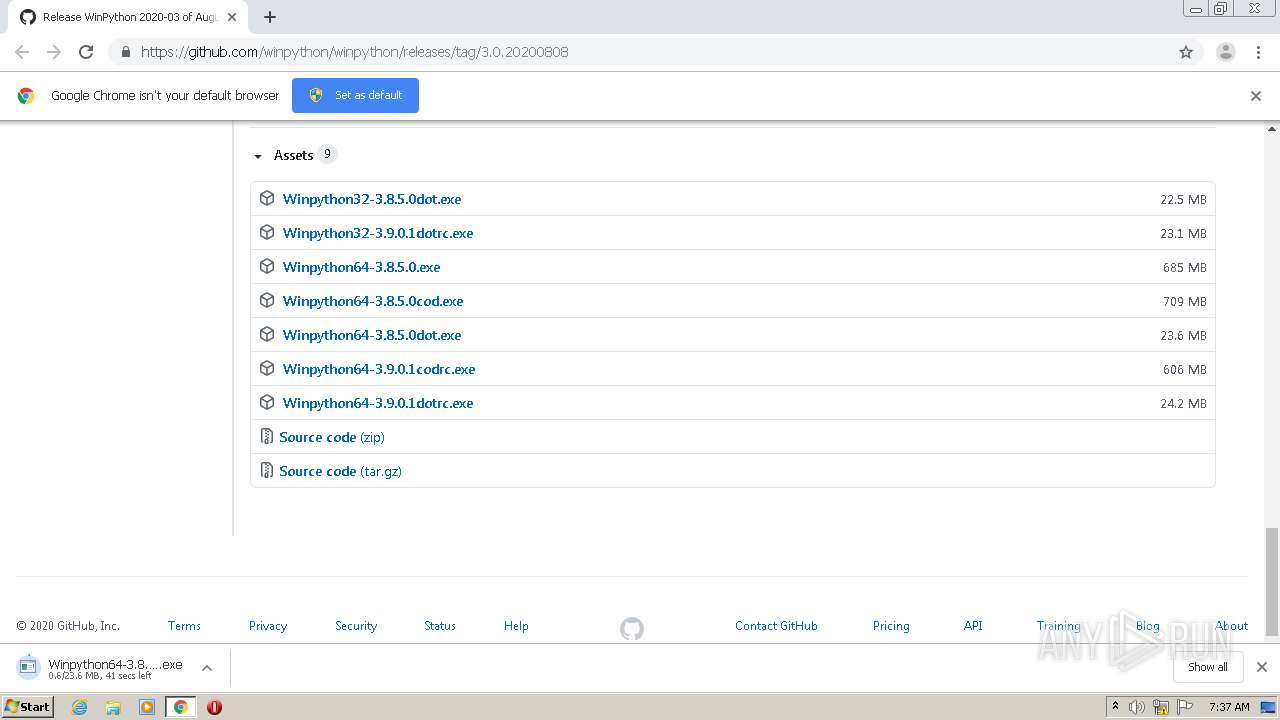Download Source code (zip)
The height and width of the screenshot is (720, 1280).
332,437
